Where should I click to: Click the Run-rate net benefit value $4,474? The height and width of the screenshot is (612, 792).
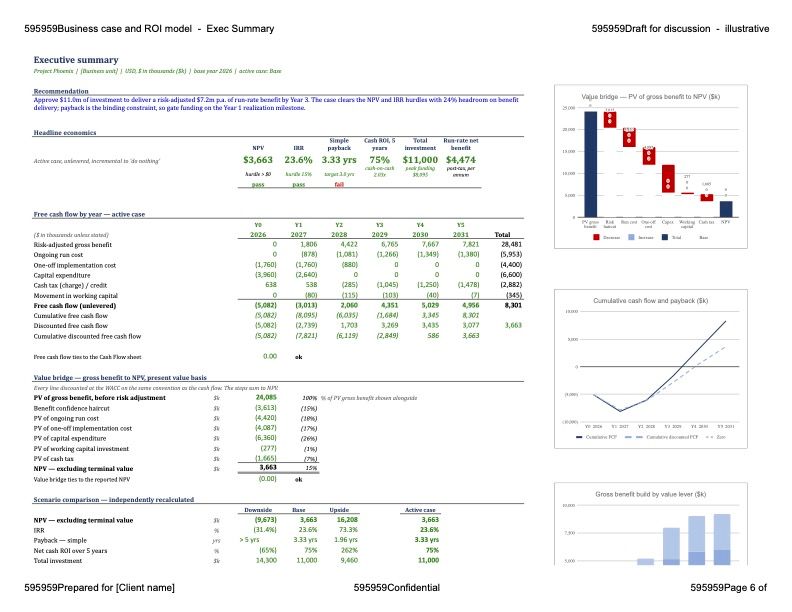tap(460, 160)
